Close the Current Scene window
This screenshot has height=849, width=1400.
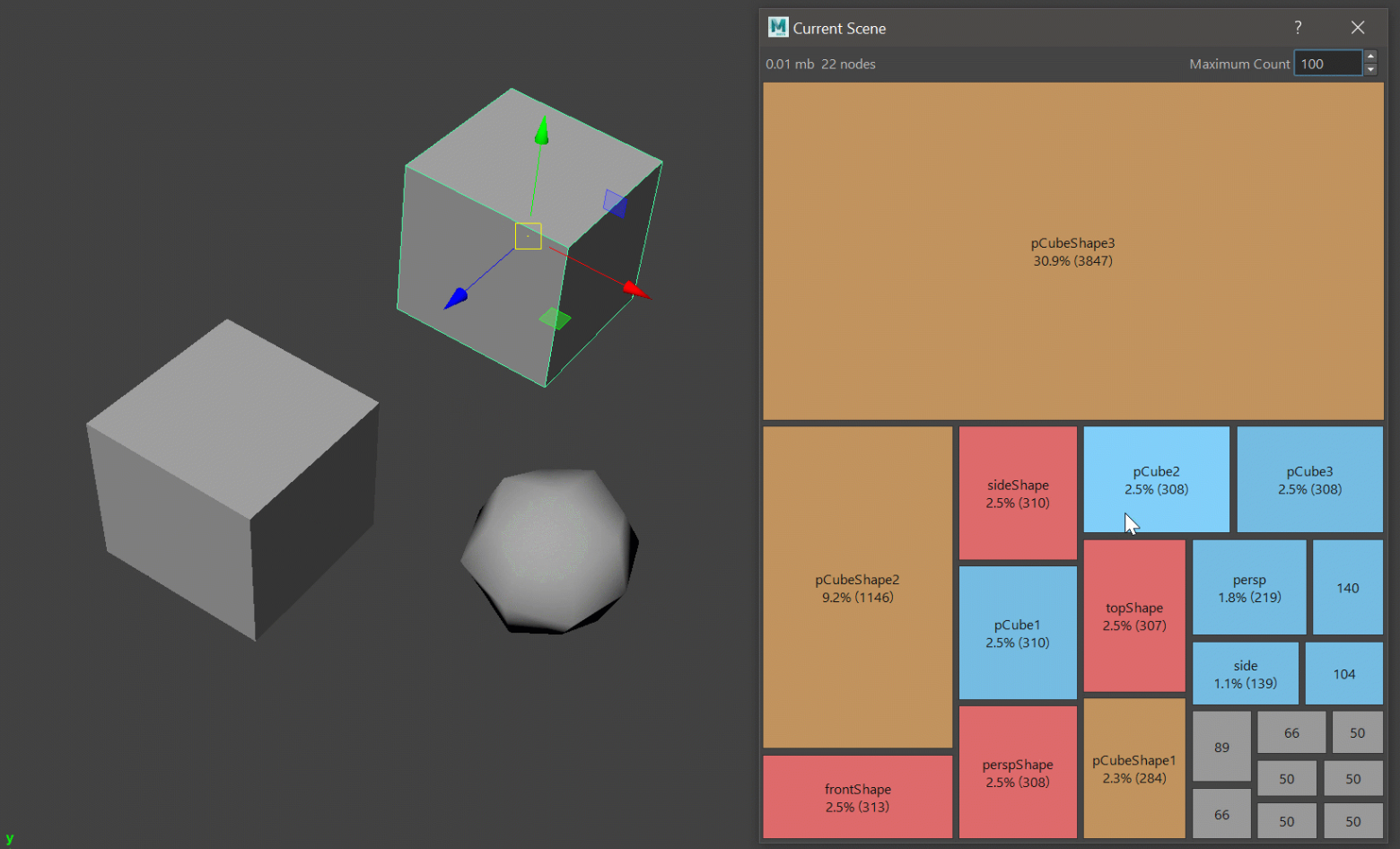pyautogui.click(x=1358, y=28)
